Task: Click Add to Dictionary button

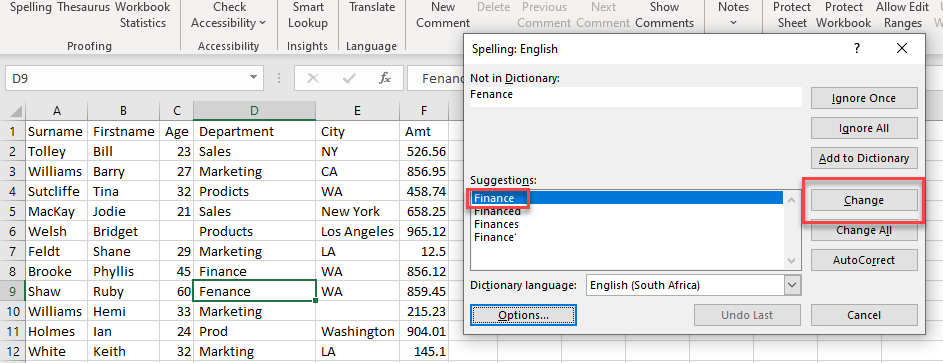Action: point(864,158)
